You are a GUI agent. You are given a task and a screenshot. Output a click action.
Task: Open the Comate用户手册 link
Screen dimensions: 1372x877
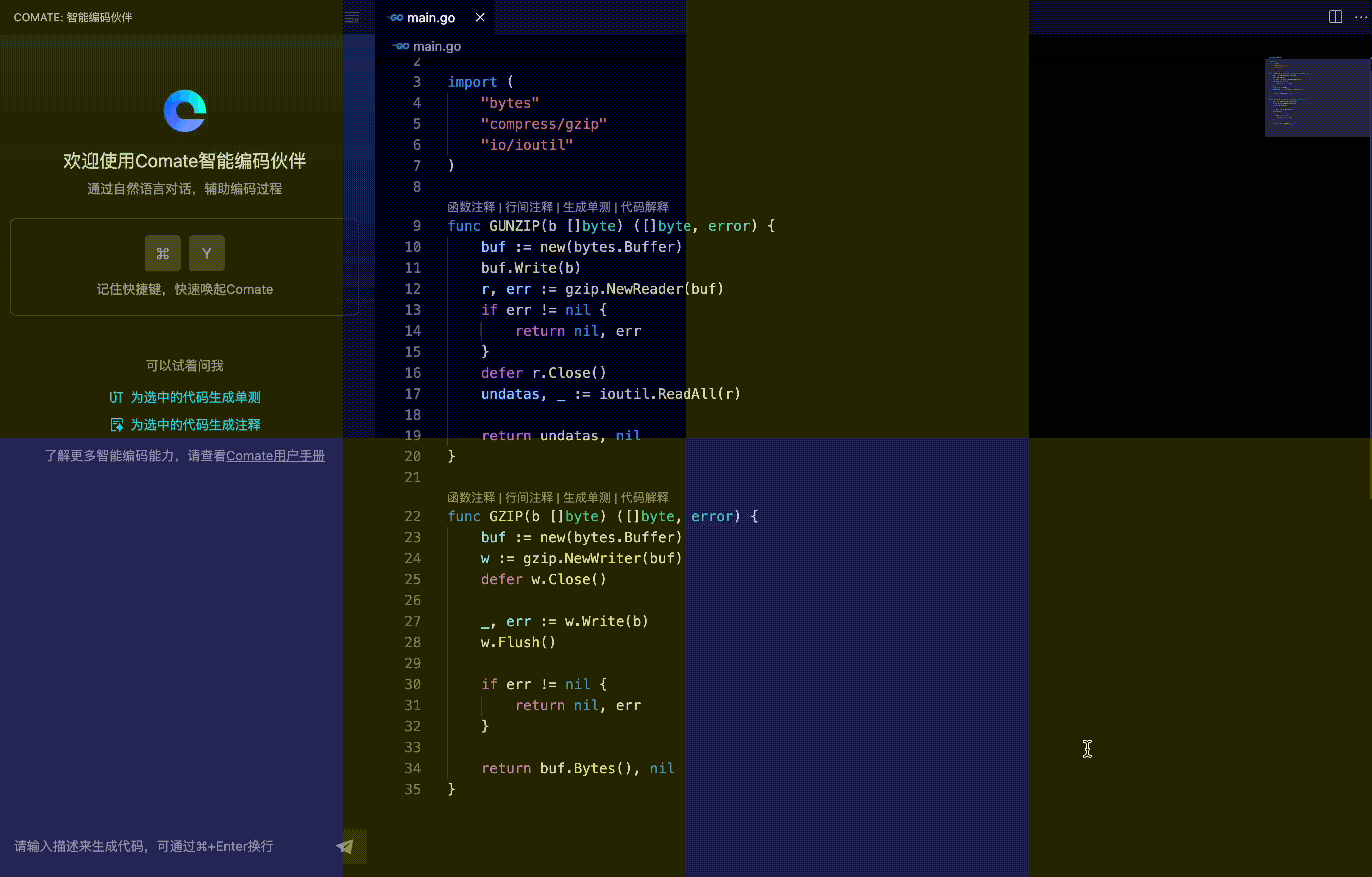tap(275, 456)
